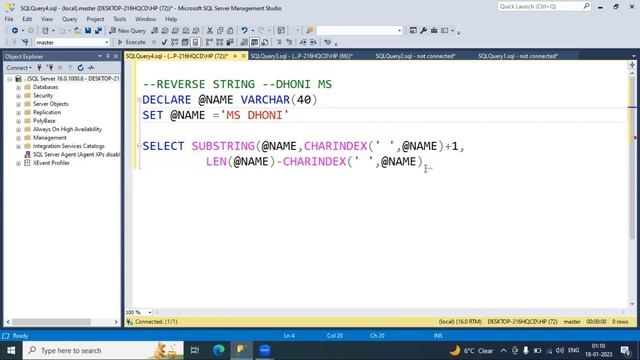
Task: Click the Quick Launch search box
Action: click(x=544, y=7)
